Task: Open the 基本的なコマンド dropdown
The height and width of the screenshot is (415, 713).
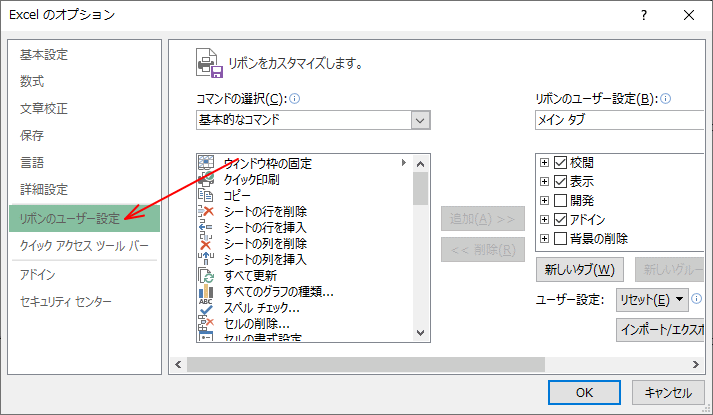Action: (313, 120)
